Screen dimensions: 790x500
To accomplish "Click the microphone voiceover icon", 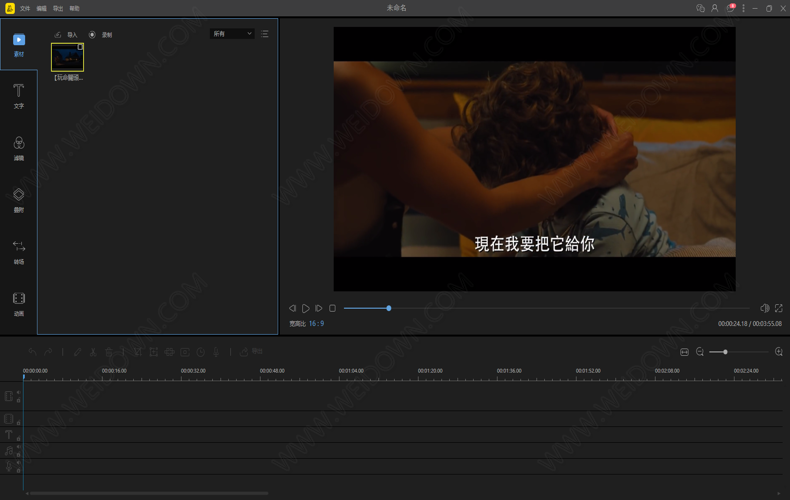I will 216,352.
